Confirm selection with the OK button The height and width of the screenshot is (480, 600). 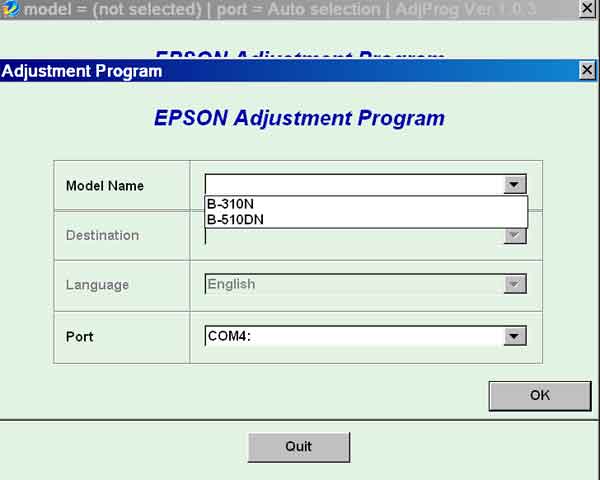click(x=540, y=395)
